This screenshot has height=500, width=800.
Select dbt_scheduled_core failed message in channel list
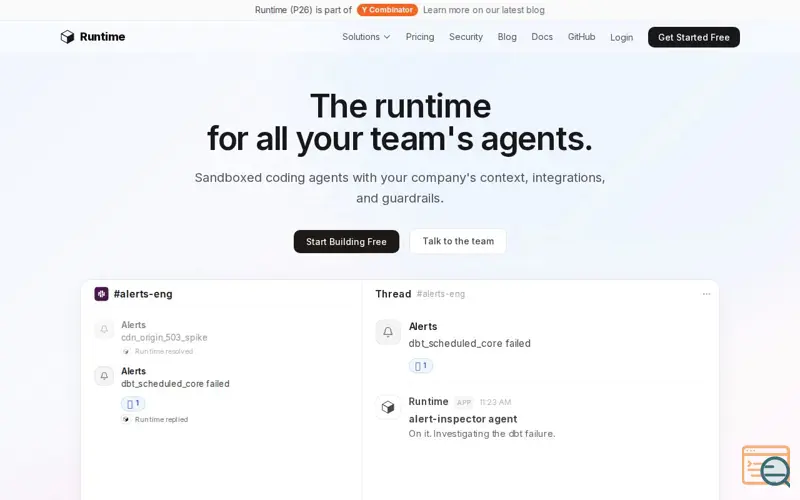(x=175, y=384)
